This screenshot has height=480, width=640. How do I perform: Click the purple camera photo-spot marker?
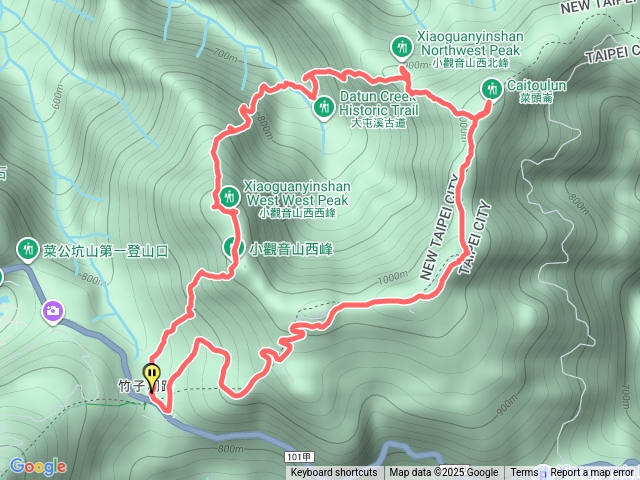point(53,312)
